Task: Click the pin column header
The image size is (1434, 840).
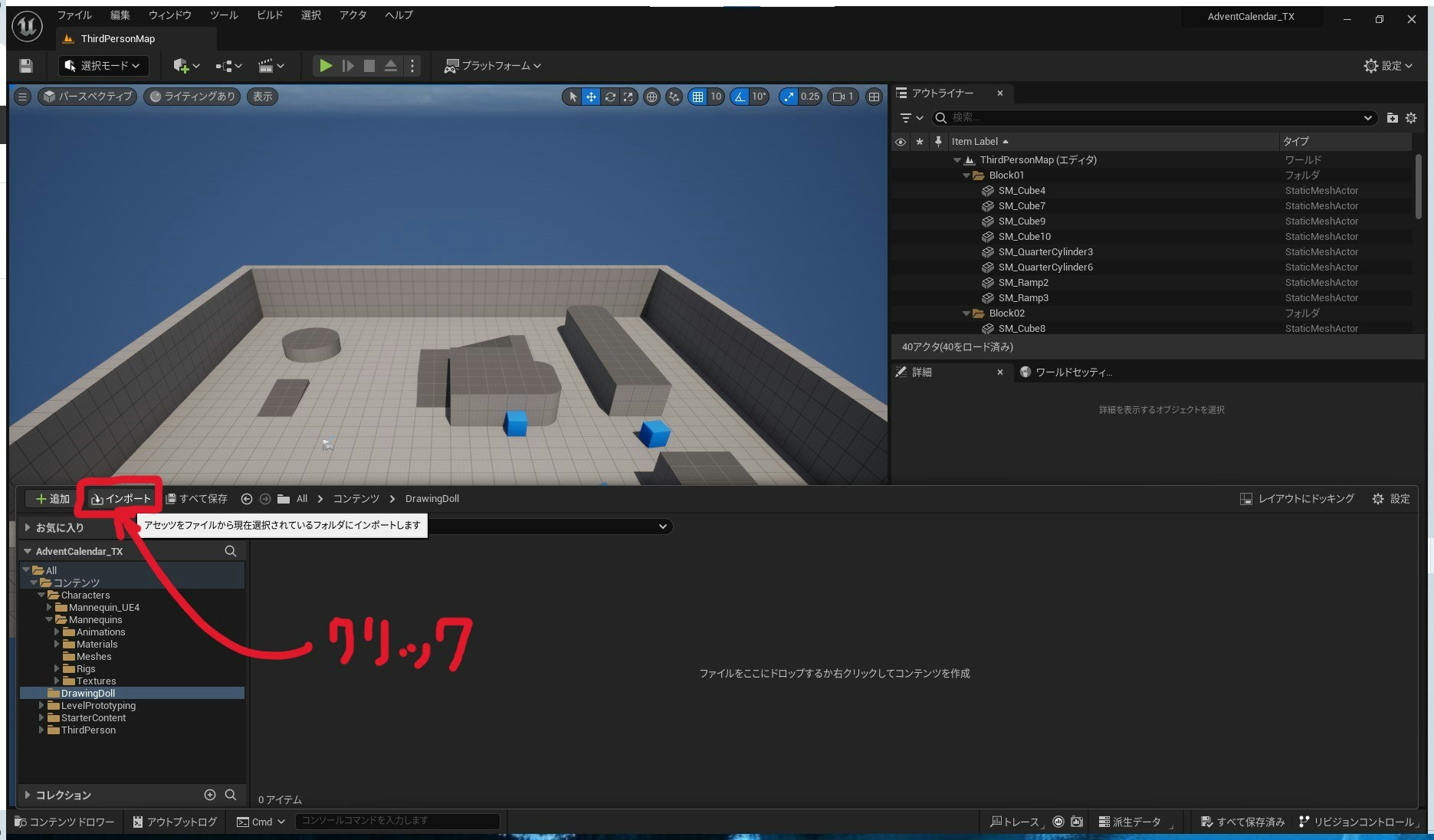Action: pos(938,142)
